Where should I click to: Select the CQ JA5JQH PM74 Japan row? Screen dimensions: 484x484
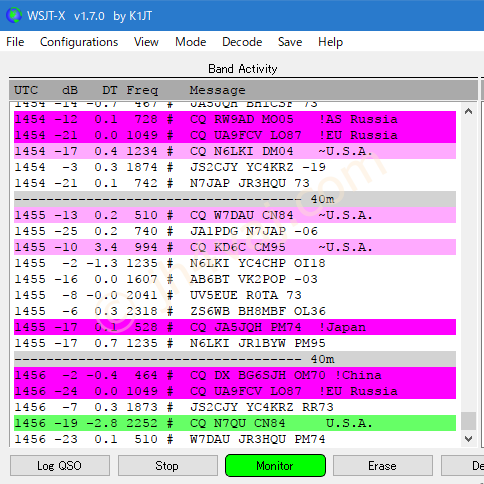(235, 327)
